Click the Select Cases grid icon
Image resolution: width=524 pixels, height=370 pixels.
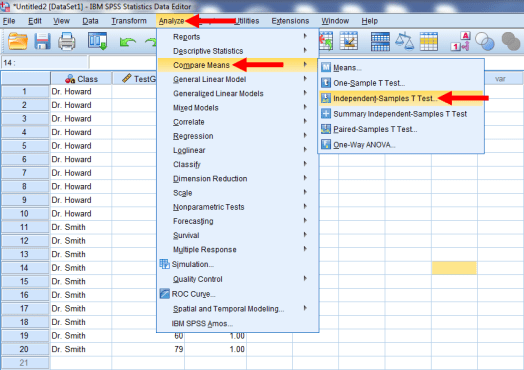click(x=429, y=41)
